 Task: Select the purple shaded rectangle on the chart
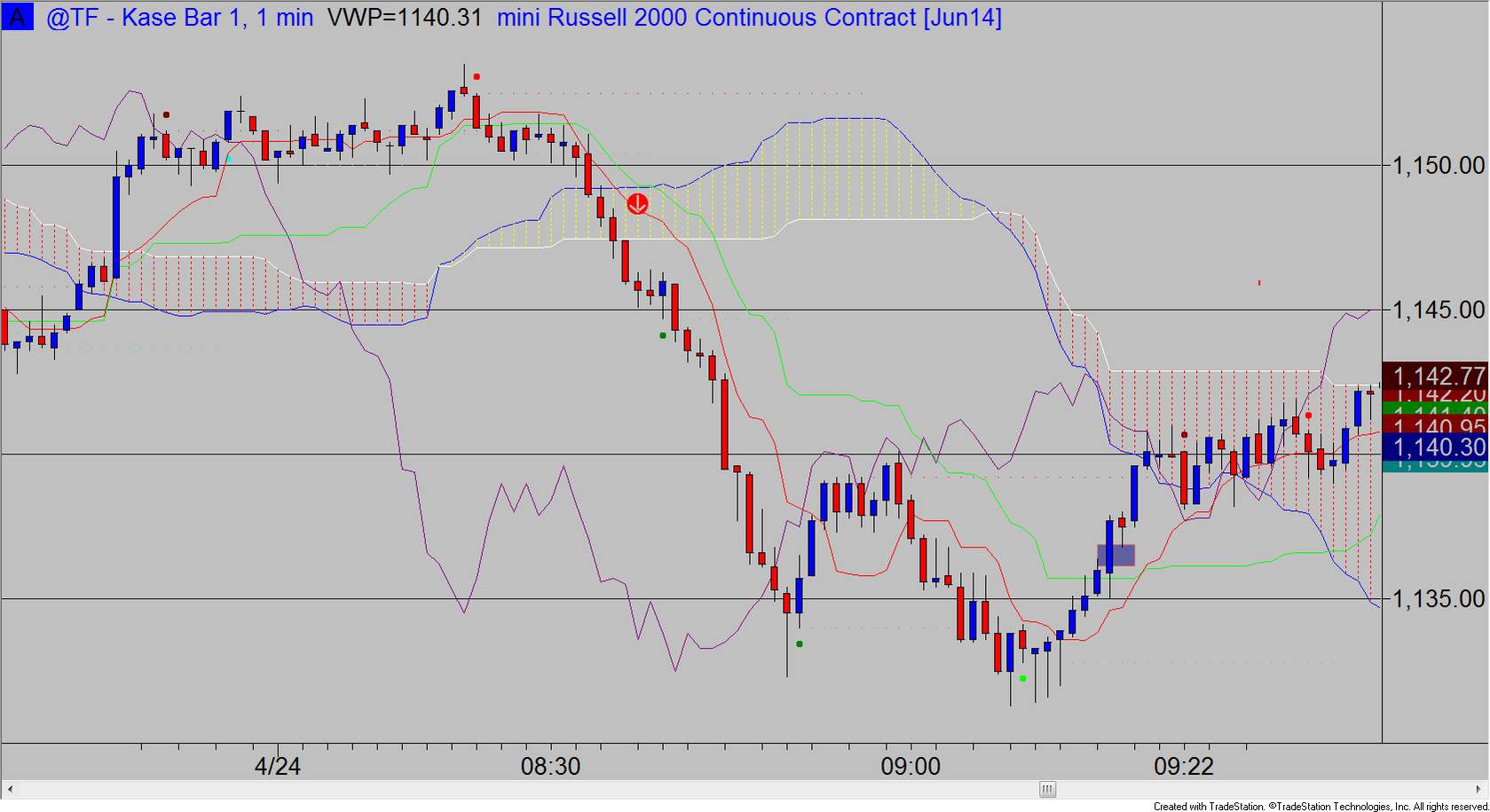pos(1116,556)
